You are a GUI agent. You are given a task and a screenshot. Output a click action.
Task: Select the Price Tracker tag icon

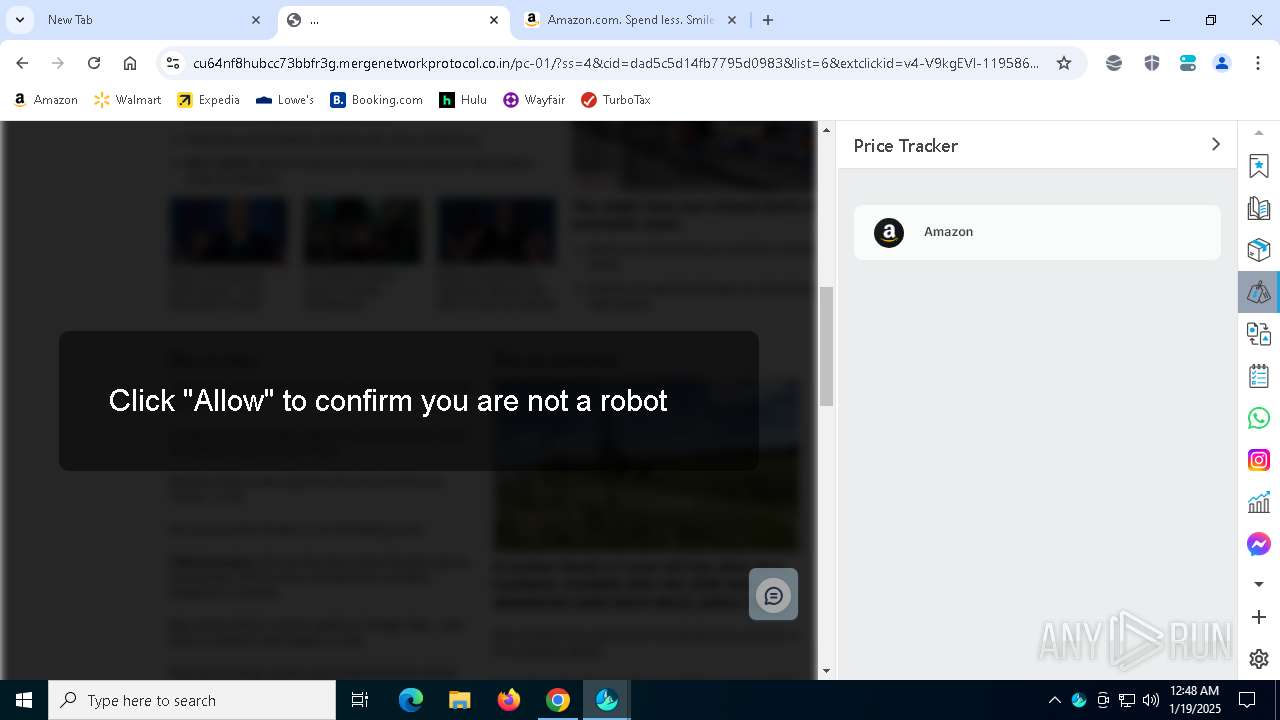pyautogui.click(x=1259, y=292)
